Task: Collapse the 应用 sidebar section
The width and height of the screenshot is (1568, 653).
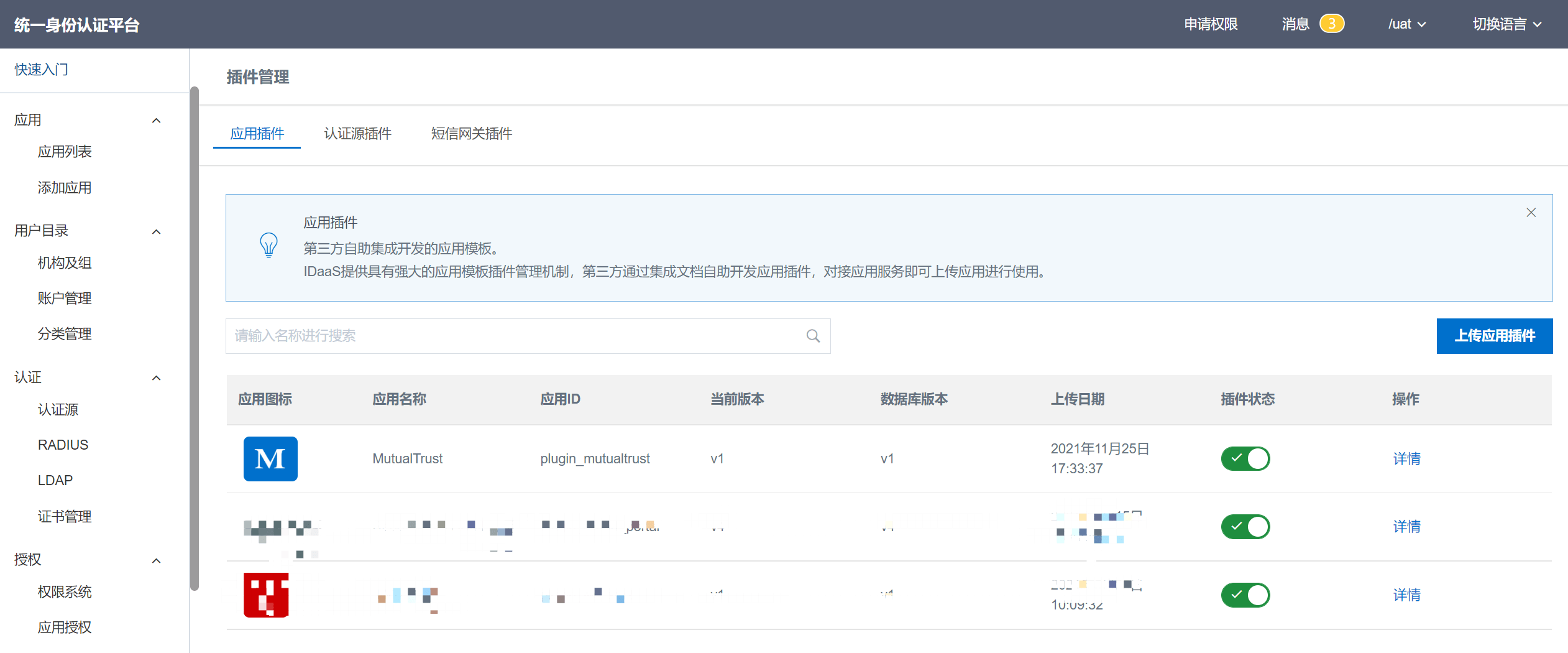Action: (157, 121)
